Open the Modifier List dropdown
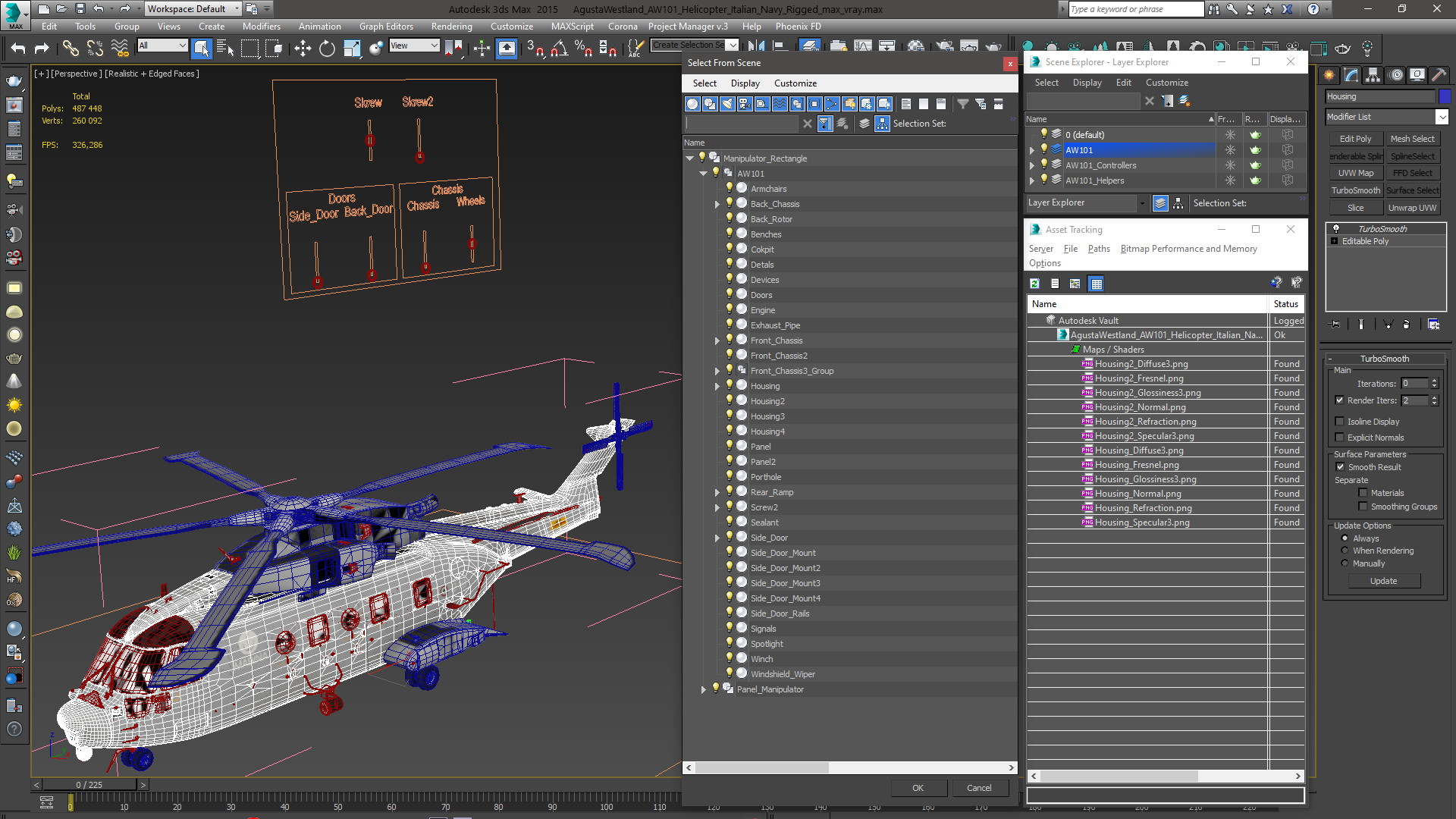1456x819 pixels. [1442, 117]
